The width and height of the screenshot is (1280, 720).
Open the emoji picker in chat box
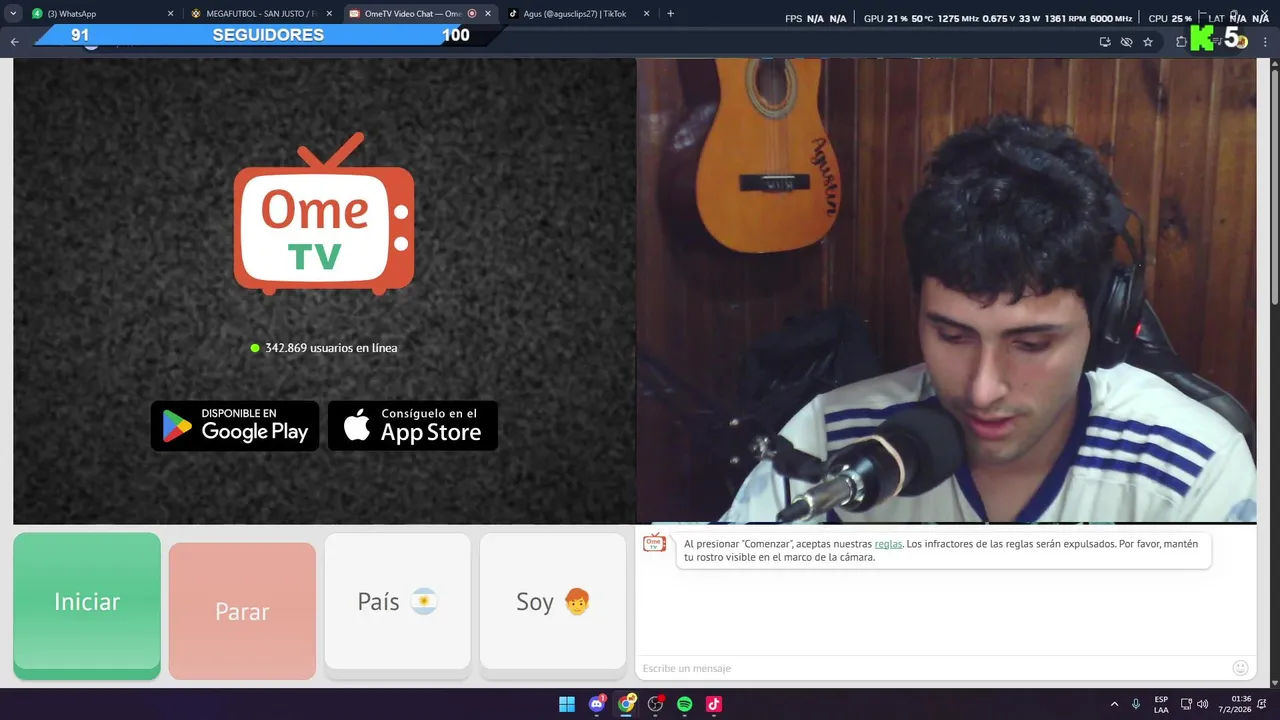(1241, 668)
